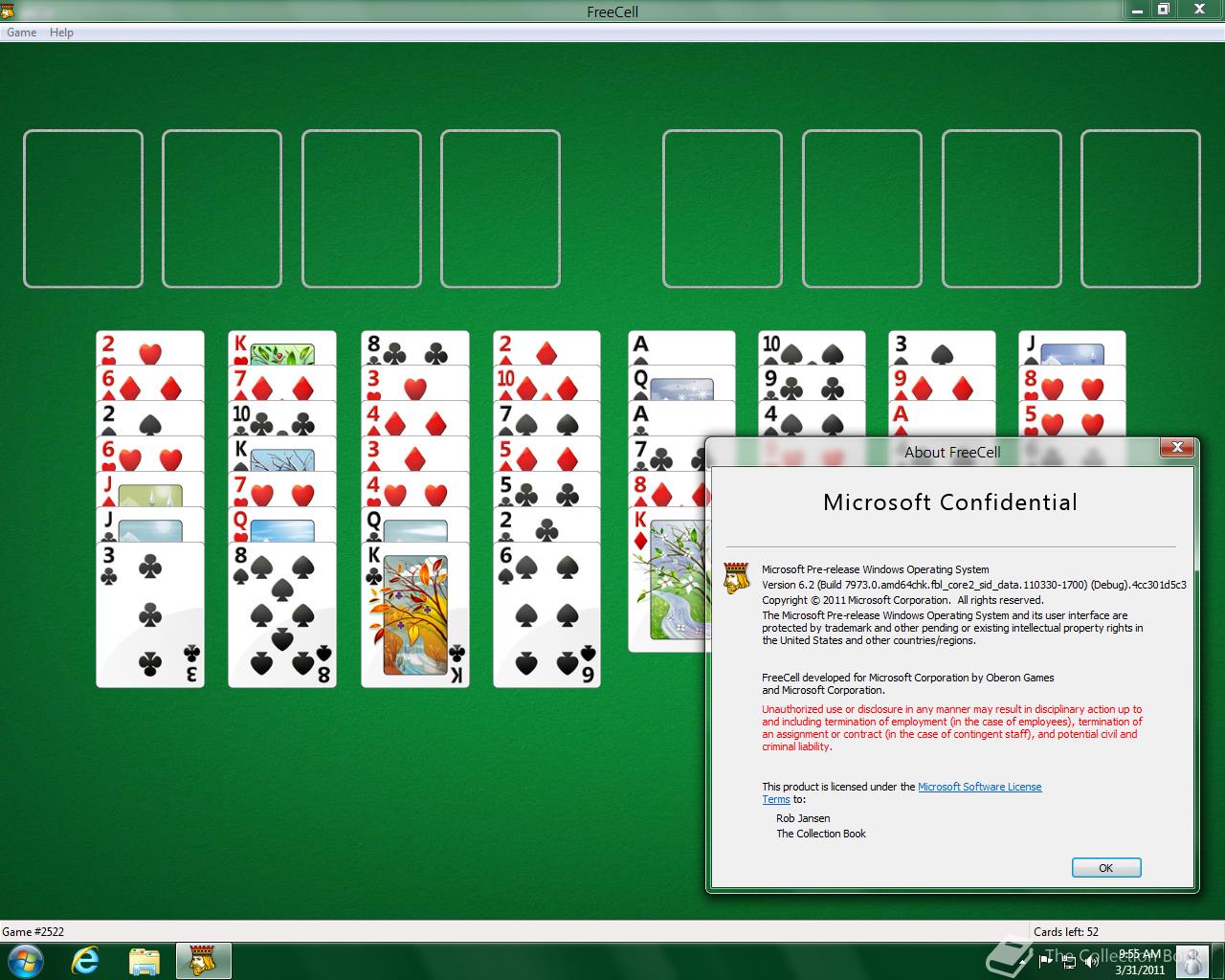Image resolution: width=1225 pixels, height=980 pixels.
Task: Open the volume speaker icon
Action: pos(1091,961)
